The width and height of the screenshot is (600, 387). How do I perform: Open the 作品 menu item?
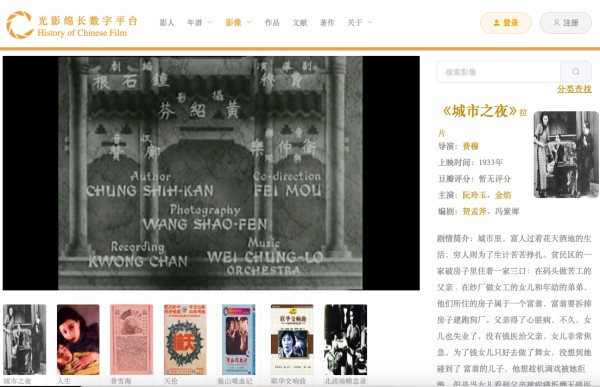(x=272, y=23)
